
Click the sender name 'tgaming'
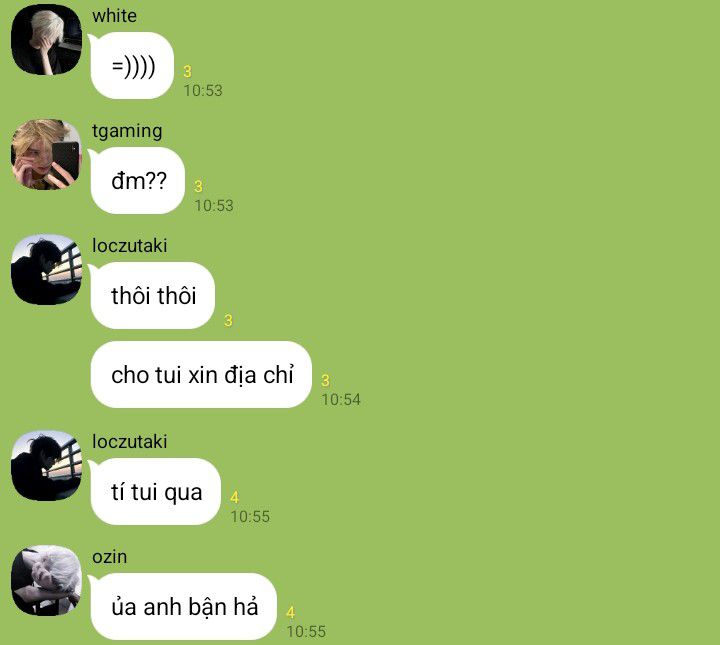(x=127, y=131)
